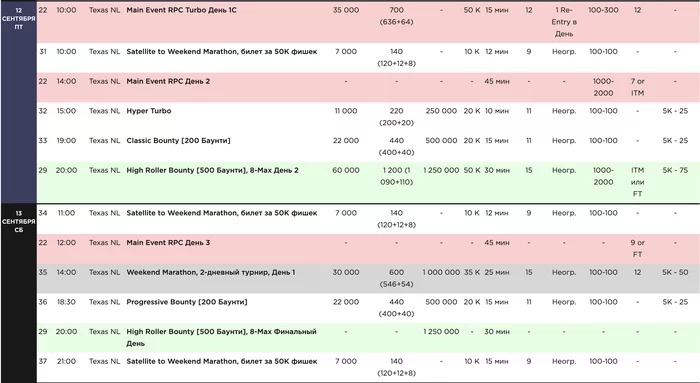Select the 12 Сентября ПТ date cell

[x=18, y=18]
